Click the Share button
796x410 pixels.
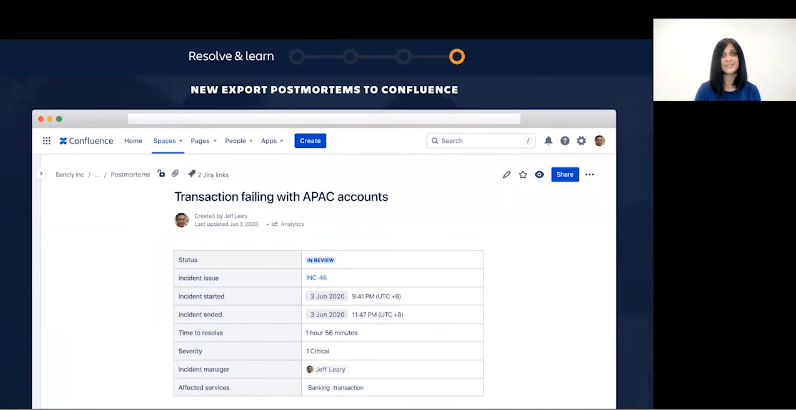565,174
